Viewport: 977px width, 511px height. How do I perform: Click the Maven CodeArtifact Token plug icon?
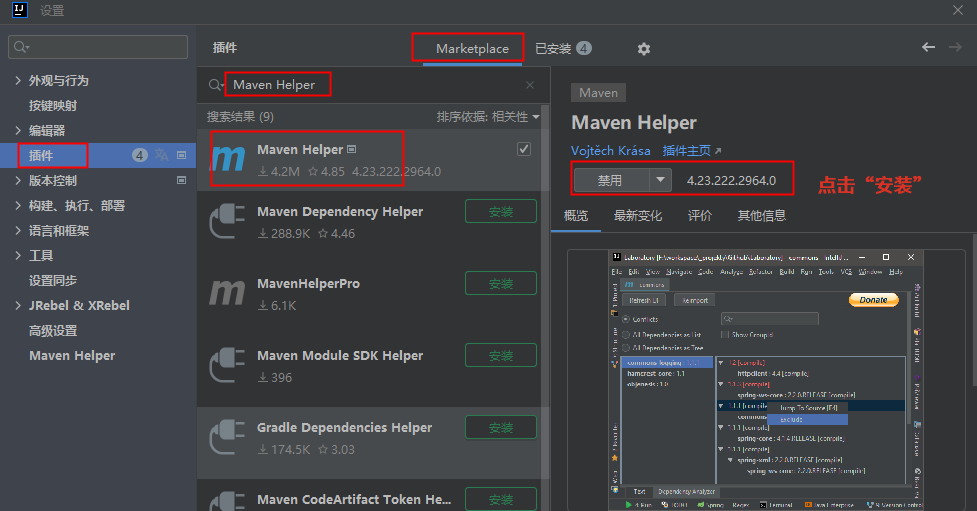pyautogui.click(x=227, y=501)
